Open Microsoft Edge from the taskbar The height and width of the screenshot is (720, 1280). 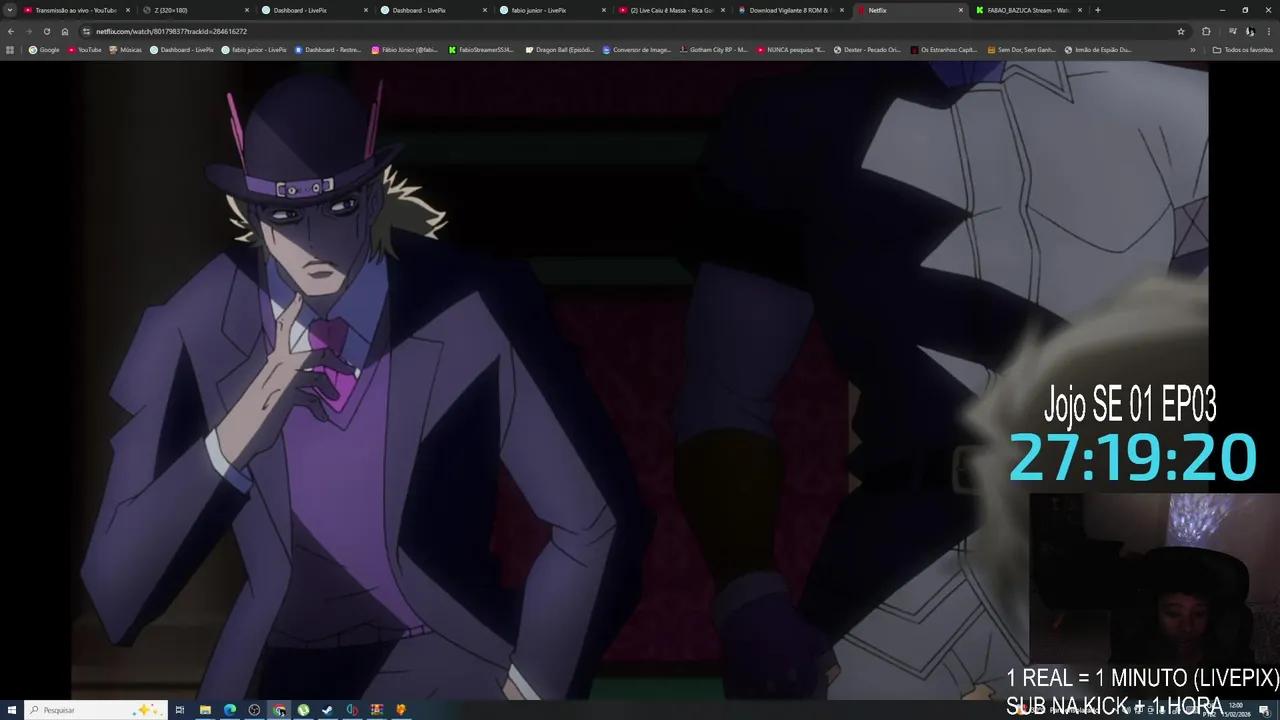coord(230,710)
